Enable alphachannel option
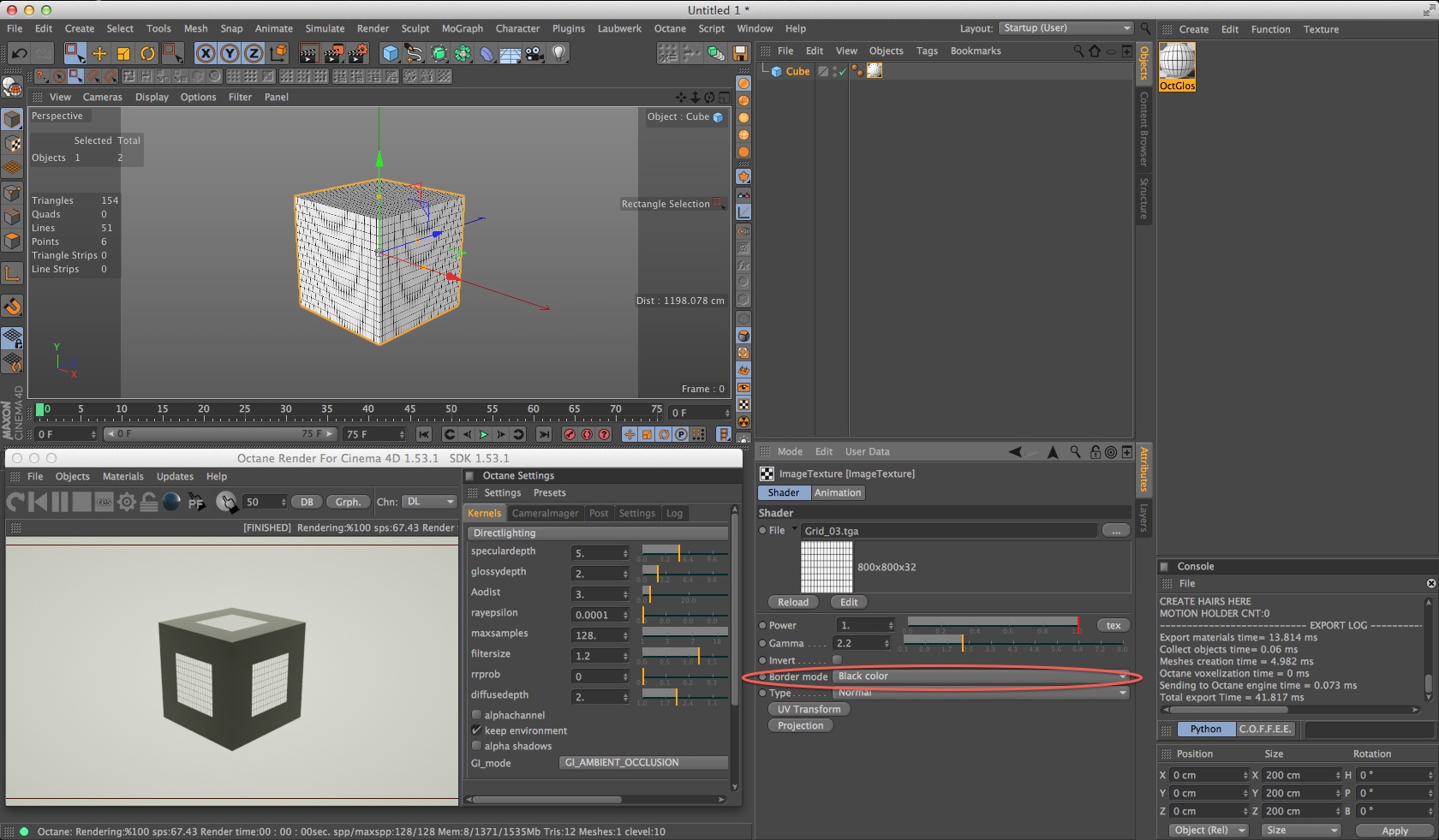 click(x=476, y=715)
